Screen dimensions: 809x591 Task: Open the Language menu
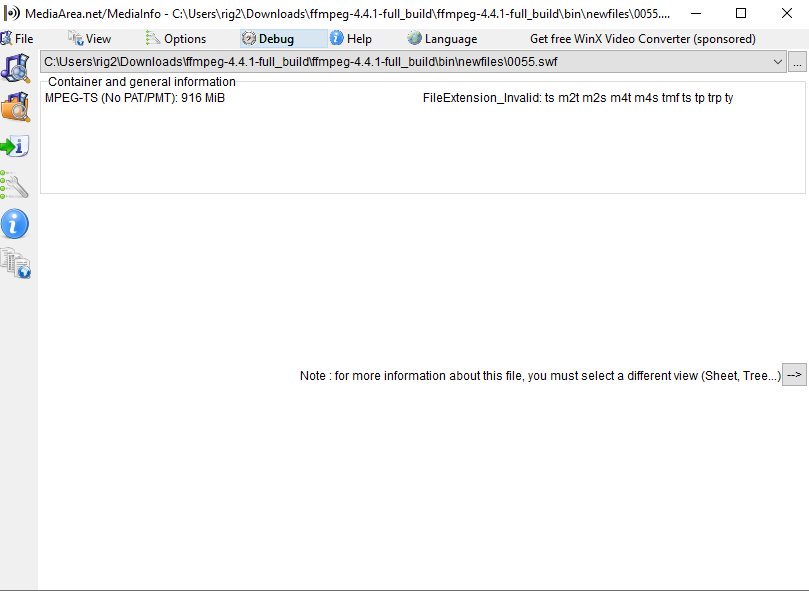[x=442, y=39]
